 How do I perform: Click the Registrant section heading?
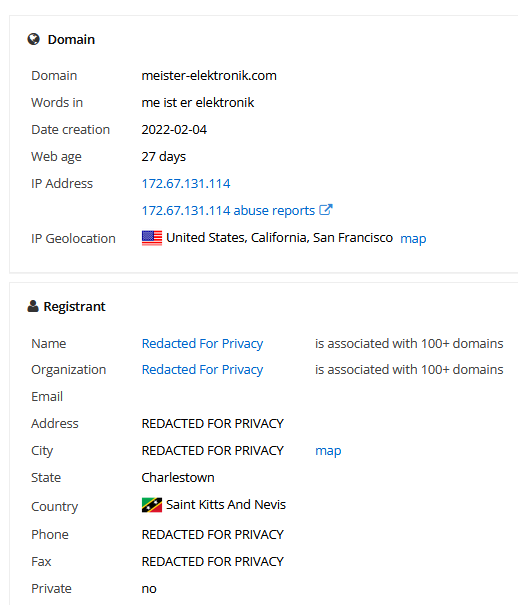(74, 306)
